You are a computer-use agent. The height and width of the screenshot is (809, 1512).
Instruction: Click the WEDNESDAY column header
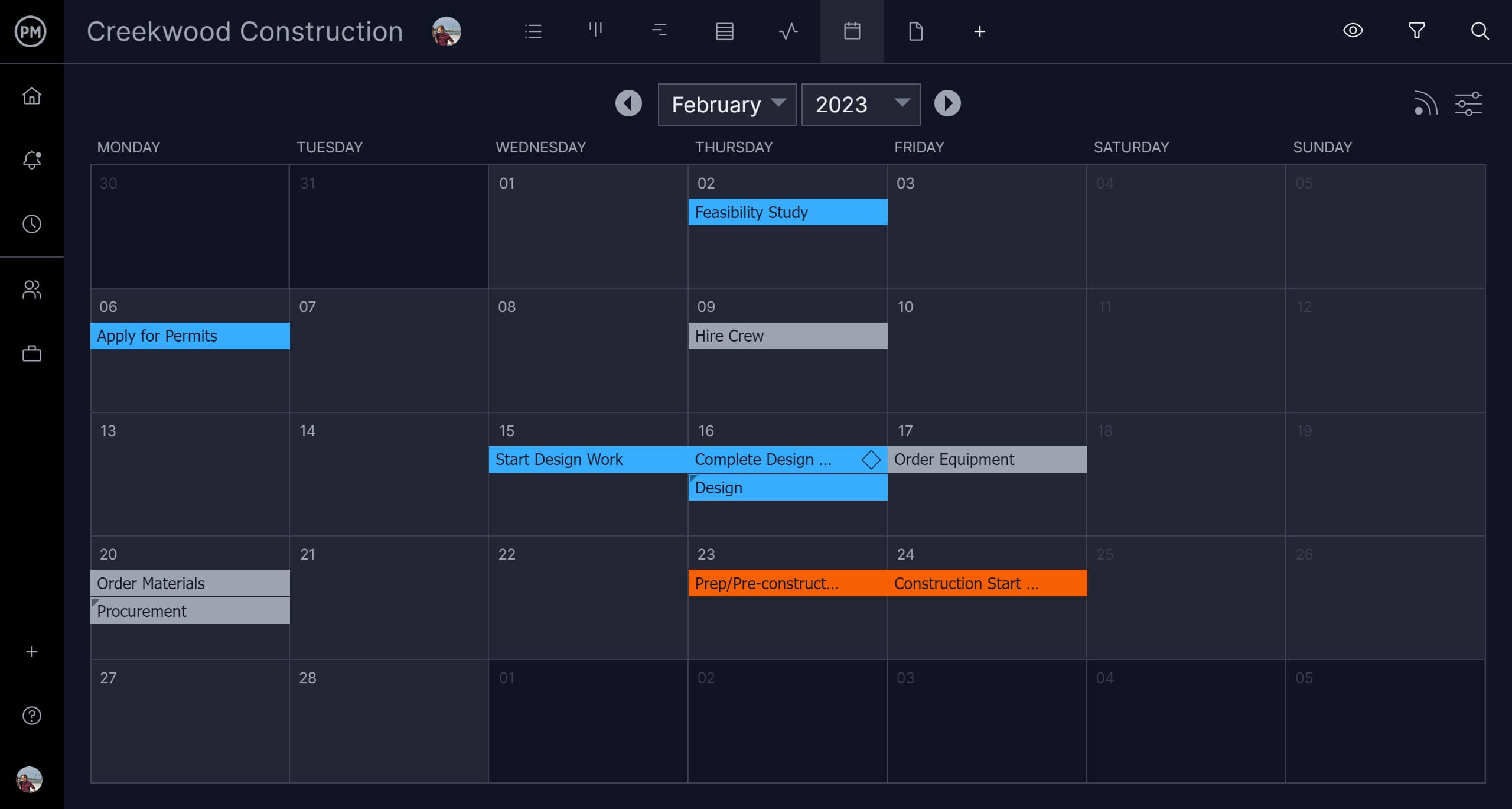540,147
